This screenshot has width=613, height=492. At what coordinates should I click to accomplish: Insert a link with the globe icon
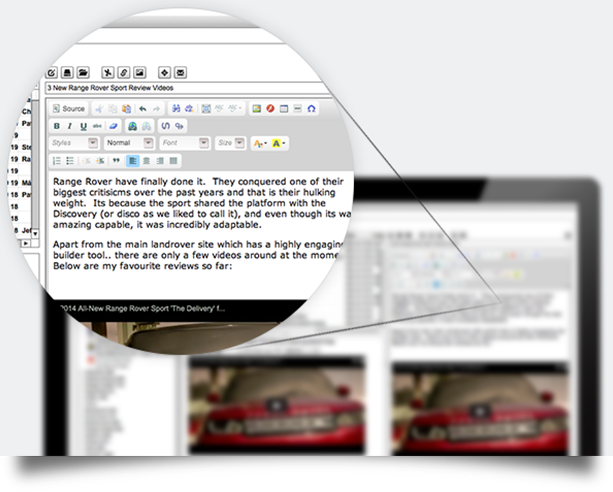[133, 126]
